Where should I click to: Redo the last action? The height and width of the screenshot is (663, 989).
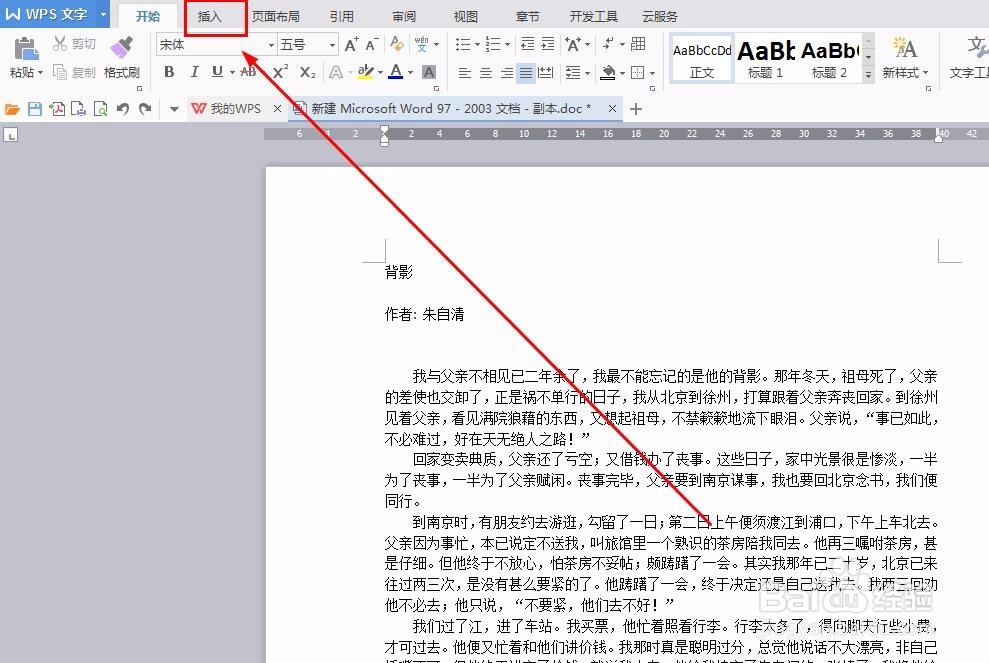pyautogui.click(x=146, y=109)
